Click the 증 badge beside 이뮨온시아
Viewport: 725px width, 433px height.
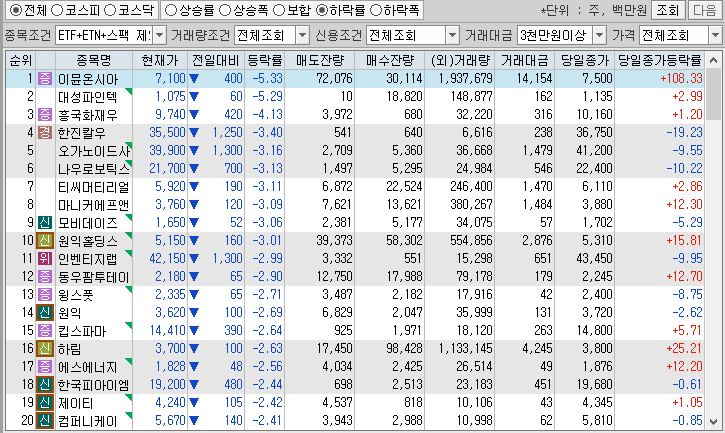tap(45, 78)
